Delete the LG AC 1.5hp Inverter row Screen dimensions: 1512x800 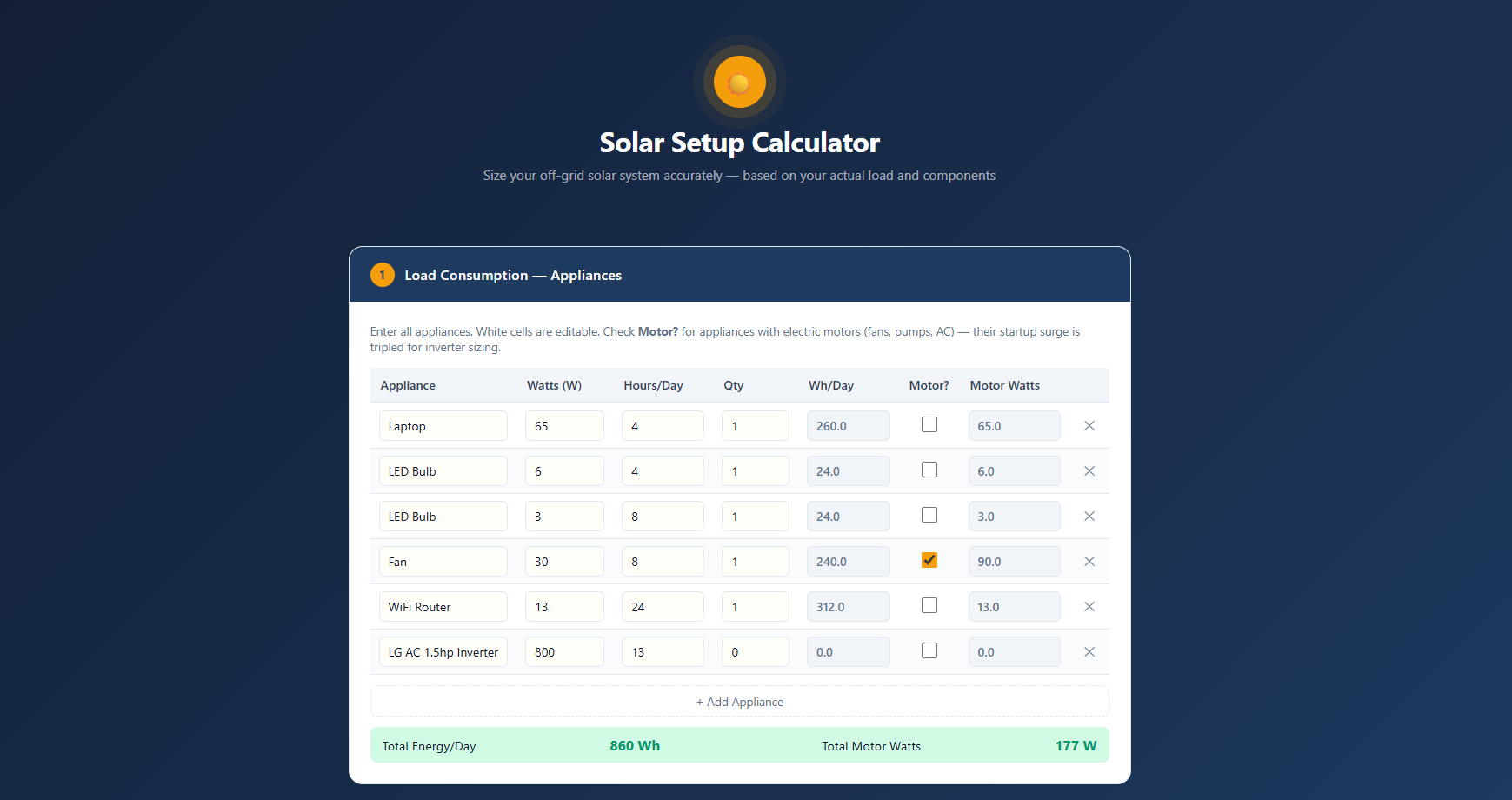coord(1089,652)
